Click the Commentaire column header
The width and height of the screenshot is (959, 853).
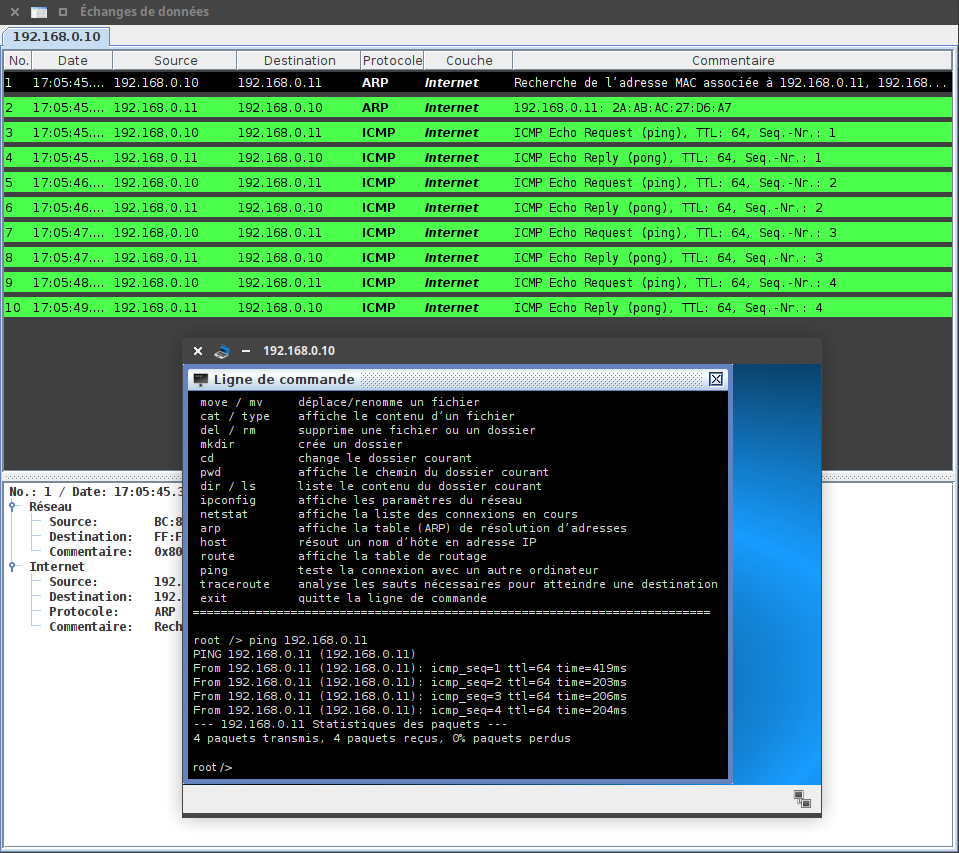point(732,60)
